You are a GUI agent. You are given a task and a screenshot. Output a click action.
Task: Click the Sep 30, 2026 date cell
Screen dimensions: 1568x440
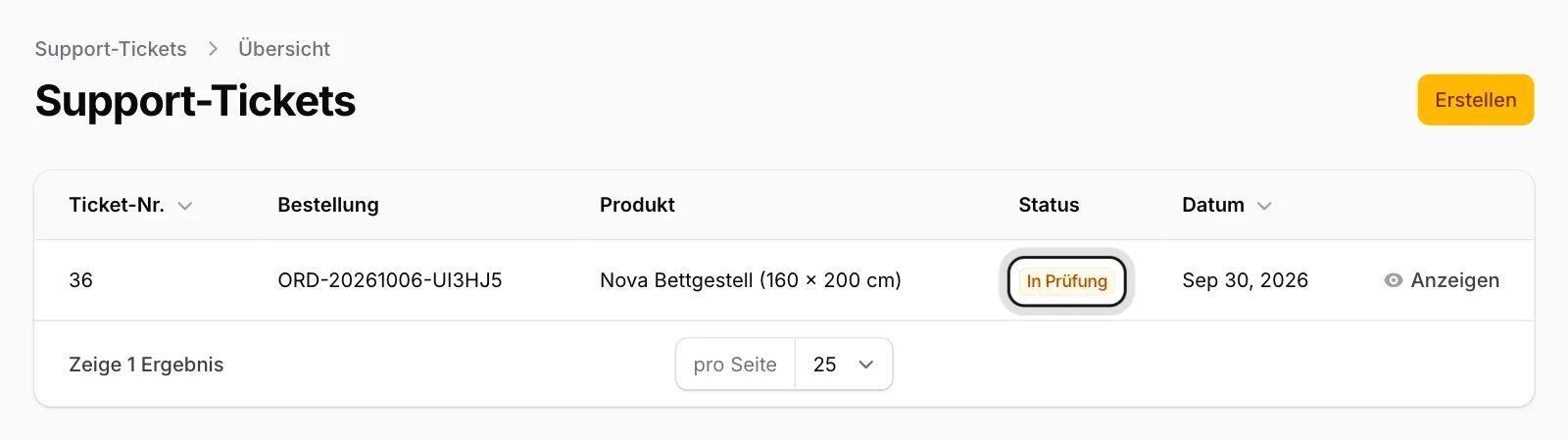(x=1245, y=280)
